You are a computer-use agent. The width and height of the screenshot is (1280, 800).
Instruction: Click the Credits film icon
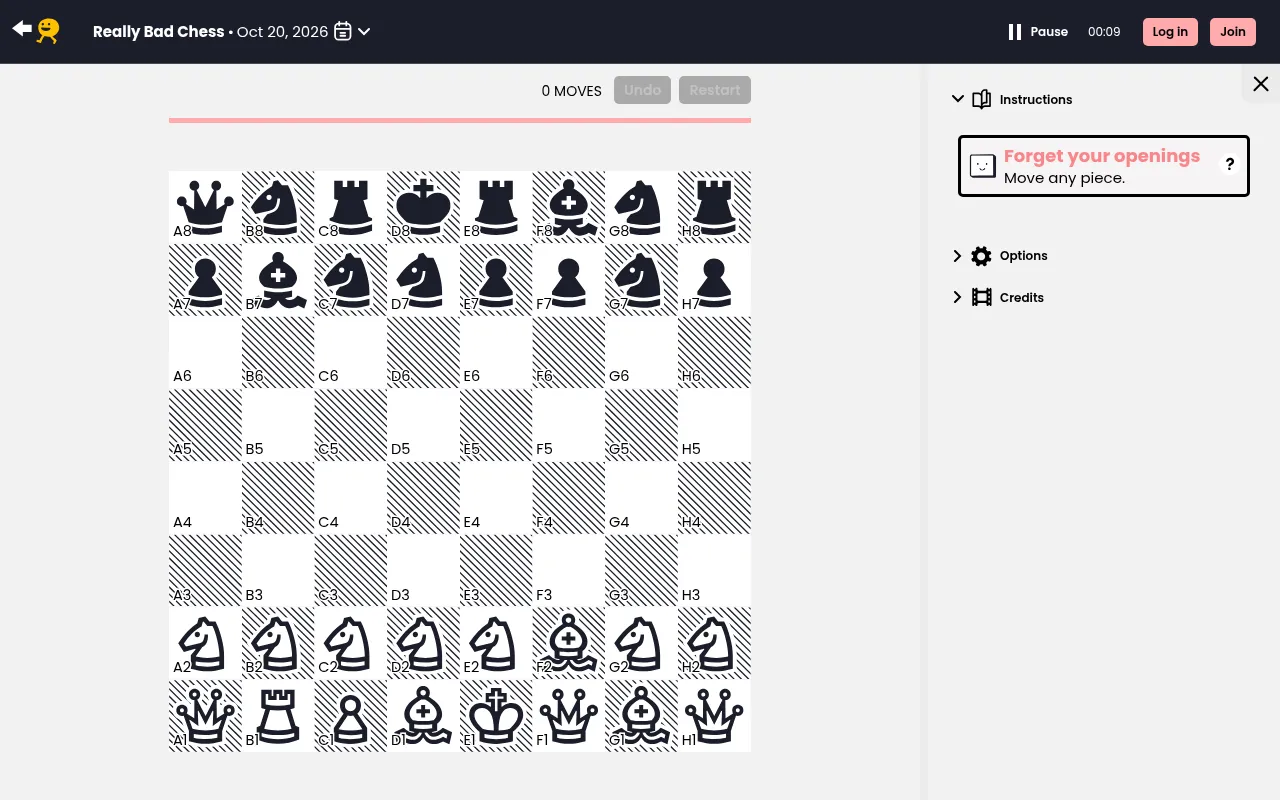tap(982, 297)
